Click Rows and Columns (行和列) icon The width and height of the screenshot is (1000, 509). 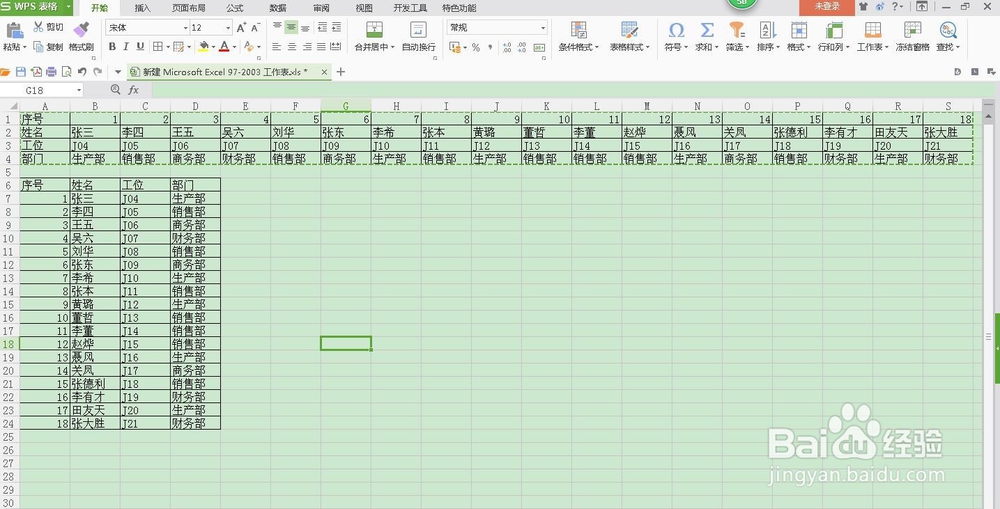tap(834, 30)
